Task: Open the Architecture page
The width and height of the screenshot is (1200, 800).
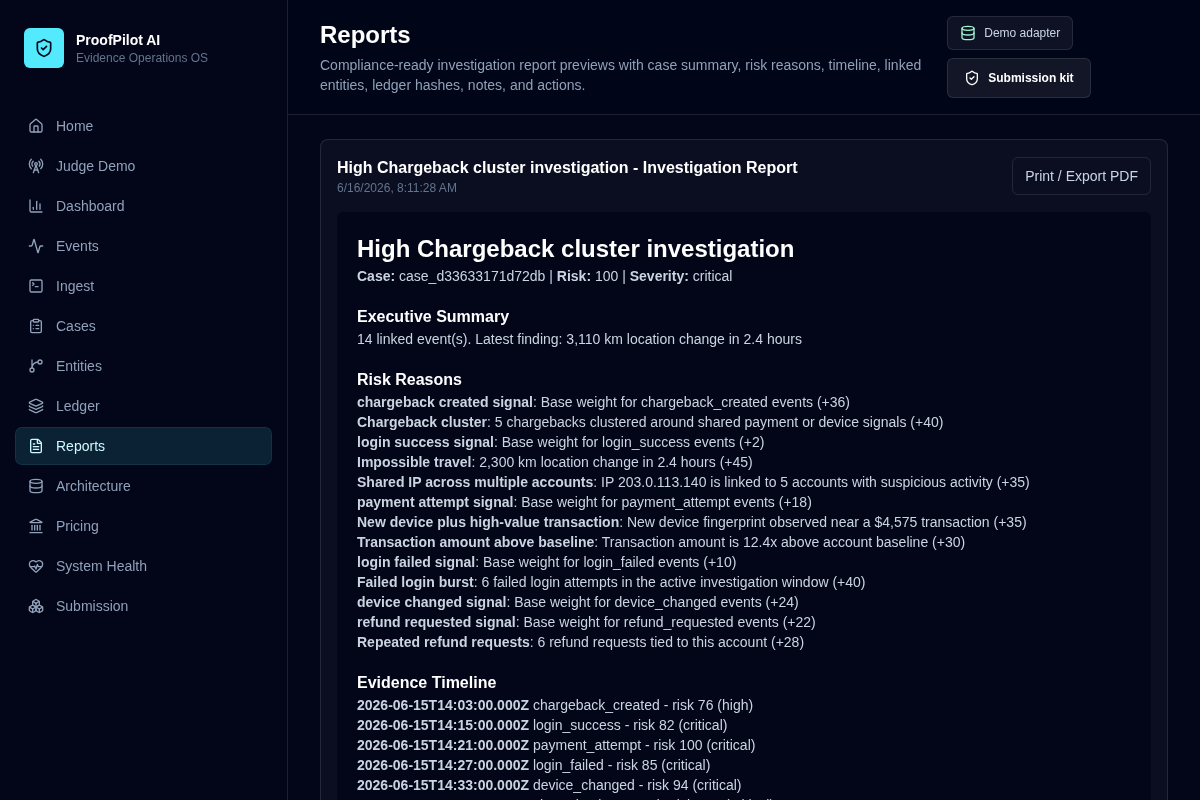Action: tap(143, 486)
